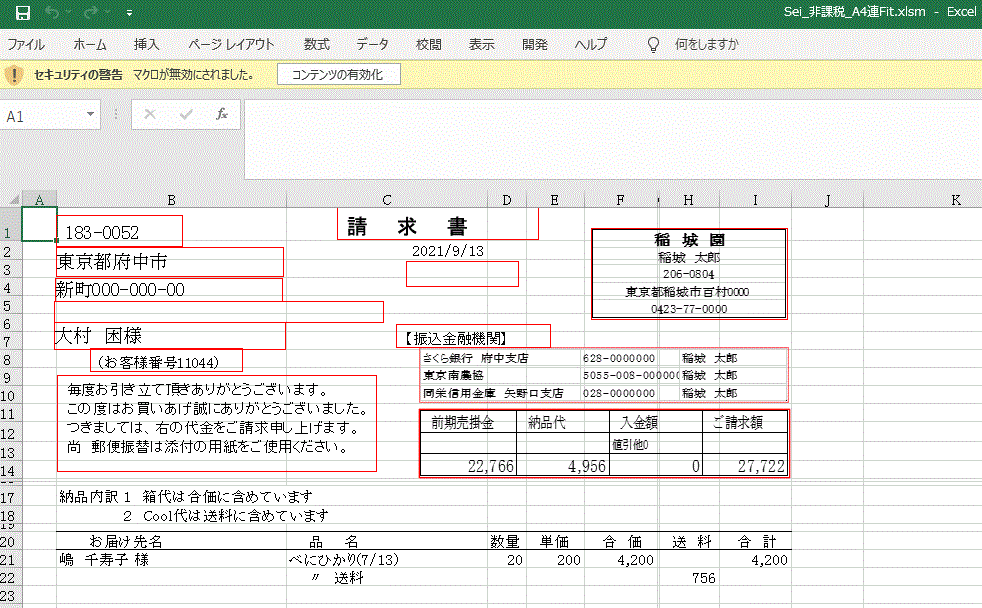Click the lightbulb Tell Me icon

click(653, 44)
